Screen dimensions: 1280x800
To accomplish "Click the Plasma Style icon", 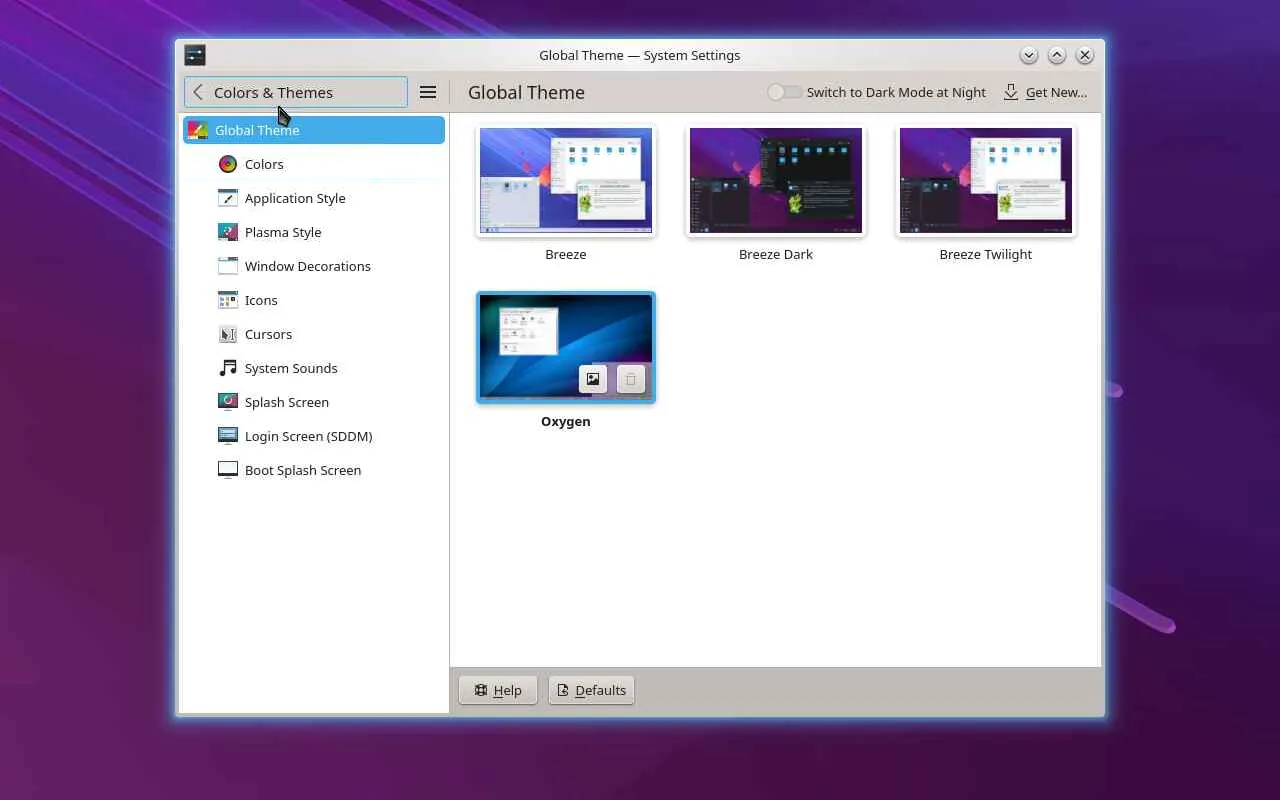I will click(228, 232).
